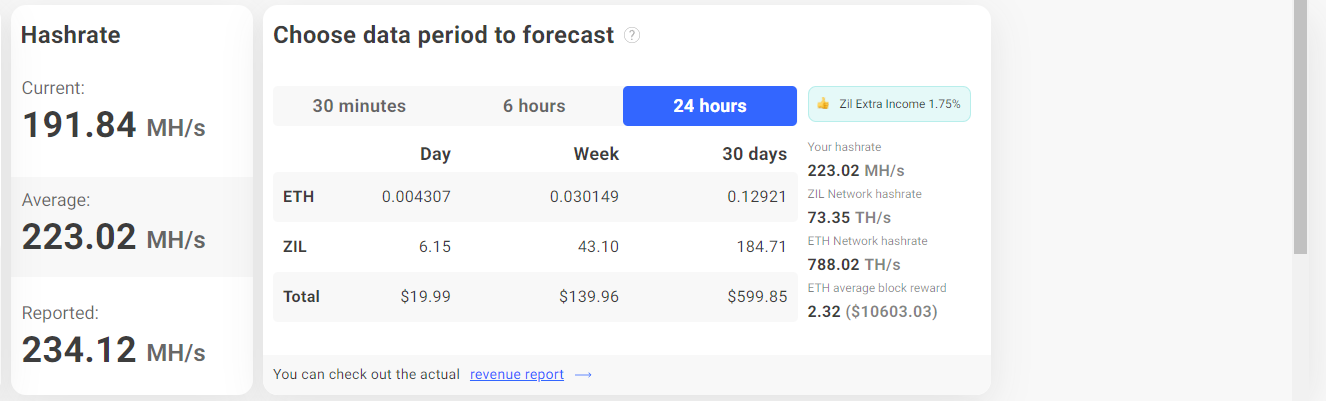
Task: Open the revenue report link
Action: (516, 375)
